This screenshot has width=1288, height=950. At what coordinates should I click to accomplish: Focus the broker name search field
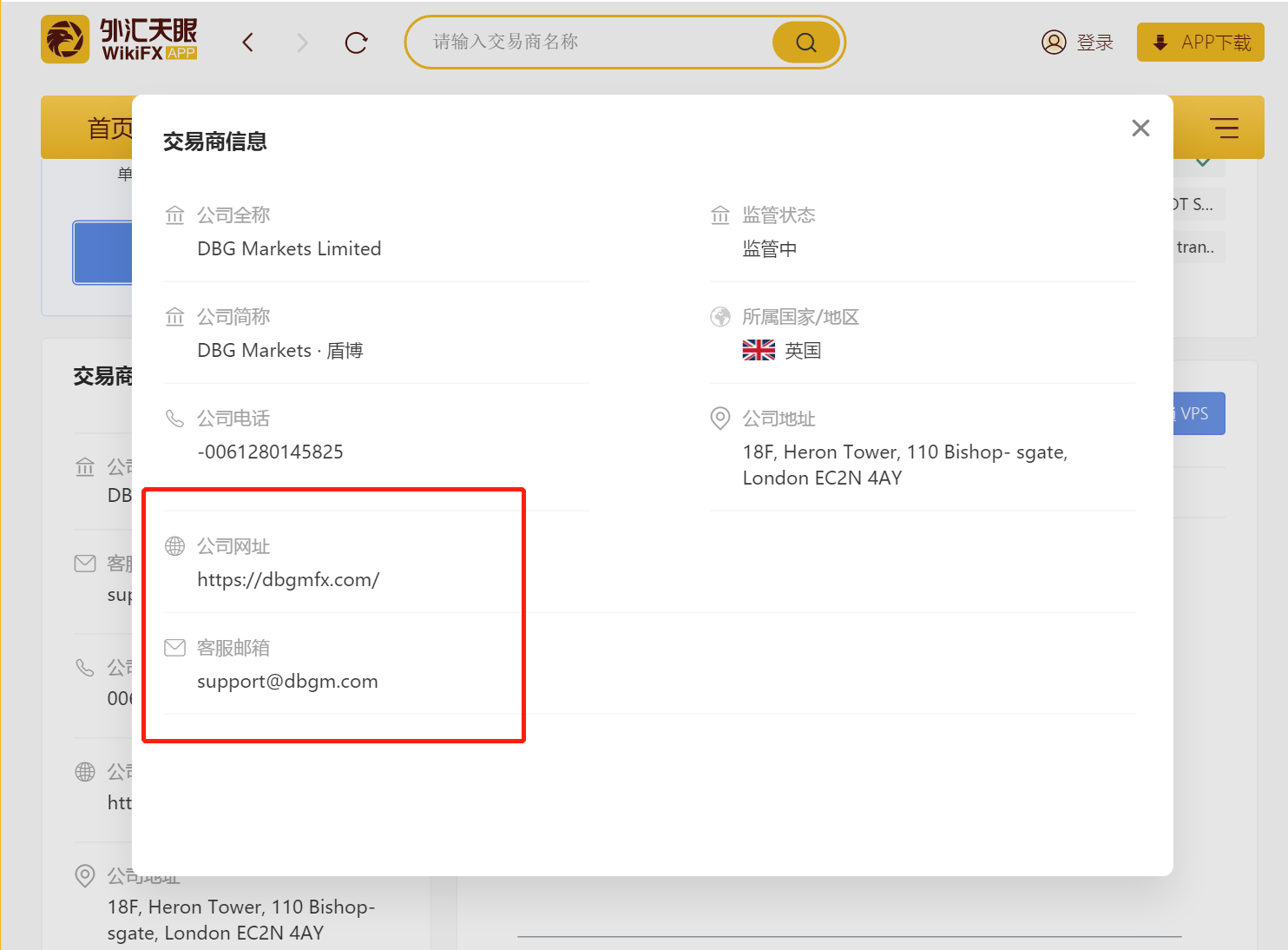(x=590, y=42)
